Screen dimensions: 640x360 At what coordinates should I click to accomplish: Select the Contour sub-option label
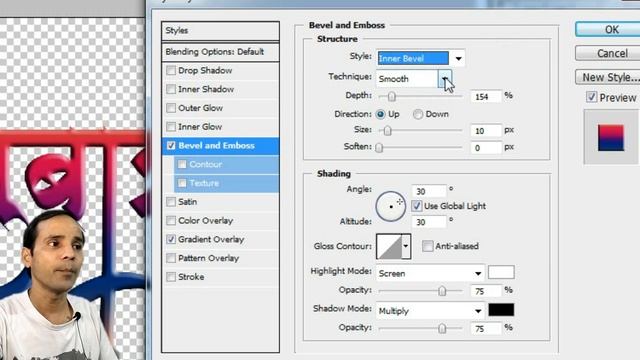(205, 164)
